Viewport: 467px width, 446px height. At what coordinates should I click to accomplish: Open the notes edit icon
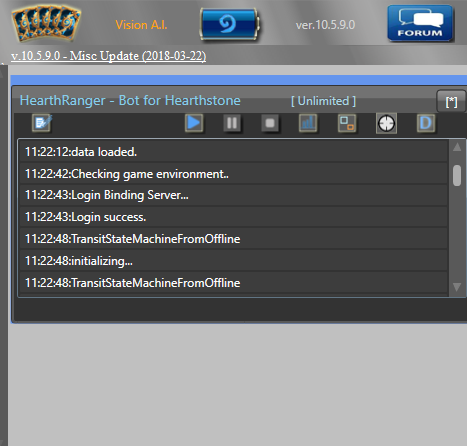(42, 123)
